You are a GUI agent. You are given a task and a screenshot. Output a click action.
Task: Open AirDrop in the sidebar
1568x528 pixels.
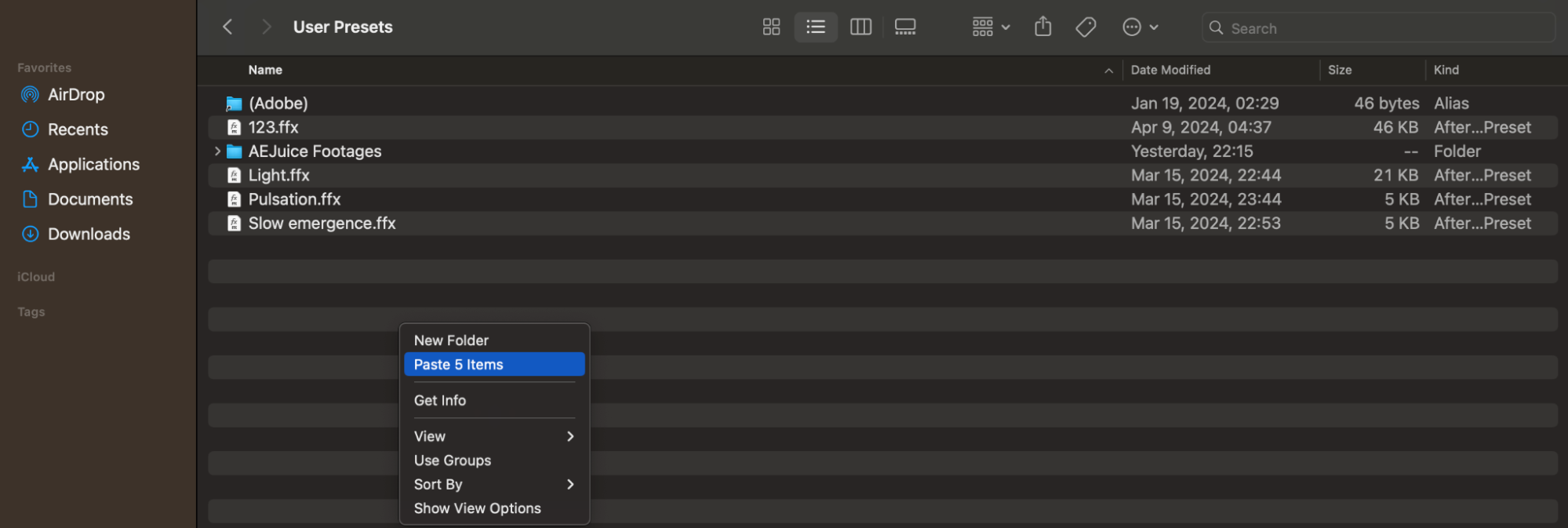pyautogui.click(x=75, y=95)
